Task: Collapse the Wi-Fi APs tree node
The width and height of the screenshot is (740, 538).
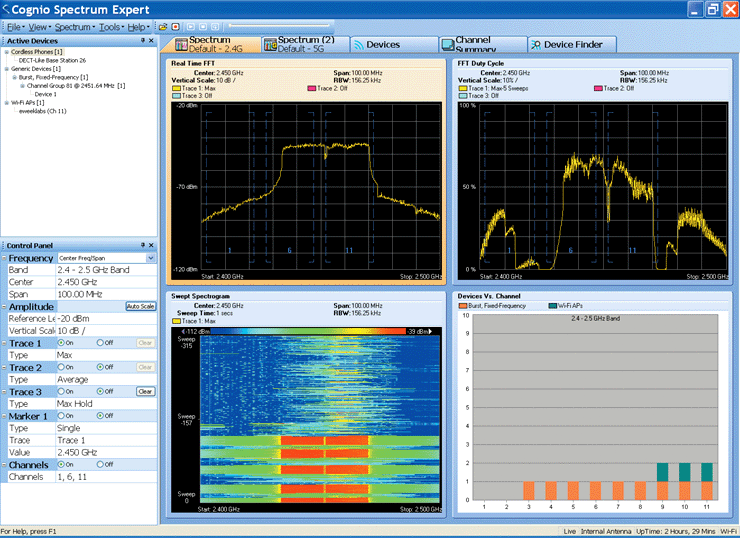Action: point(7,102)
